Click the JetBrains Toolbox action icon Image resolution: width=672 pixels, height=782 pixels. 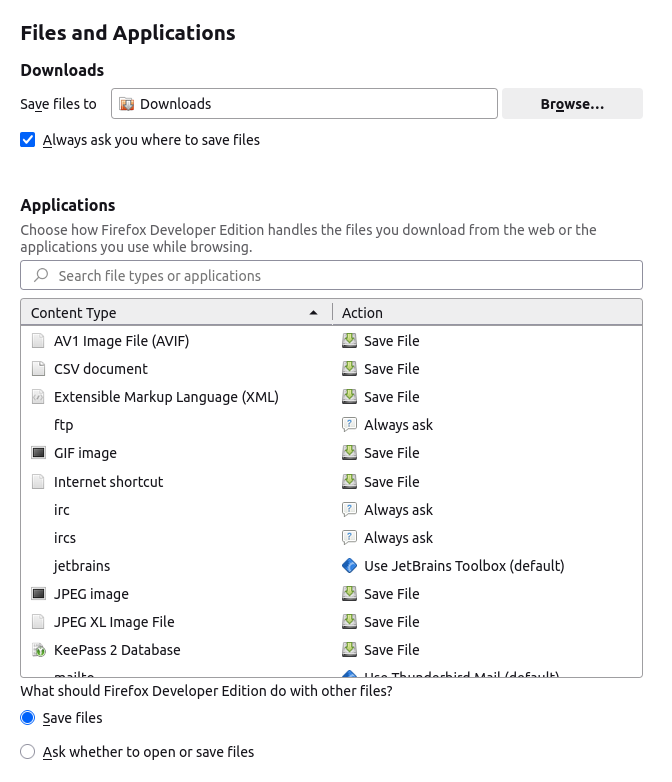[350, 566]
